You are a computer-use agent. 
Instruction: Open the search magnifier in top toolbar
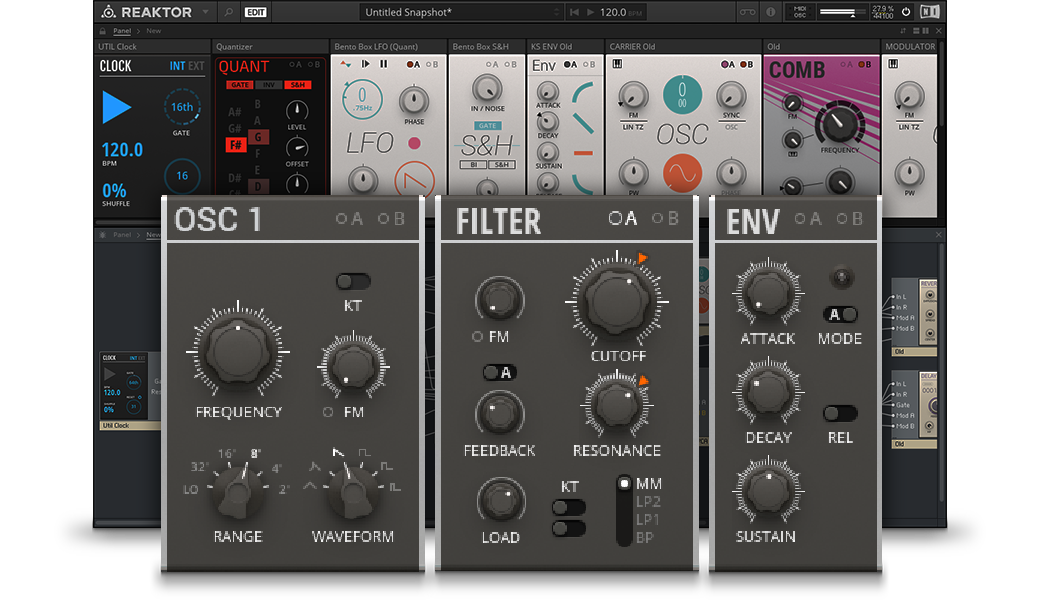pyautogui.click(x=229, y=12)
